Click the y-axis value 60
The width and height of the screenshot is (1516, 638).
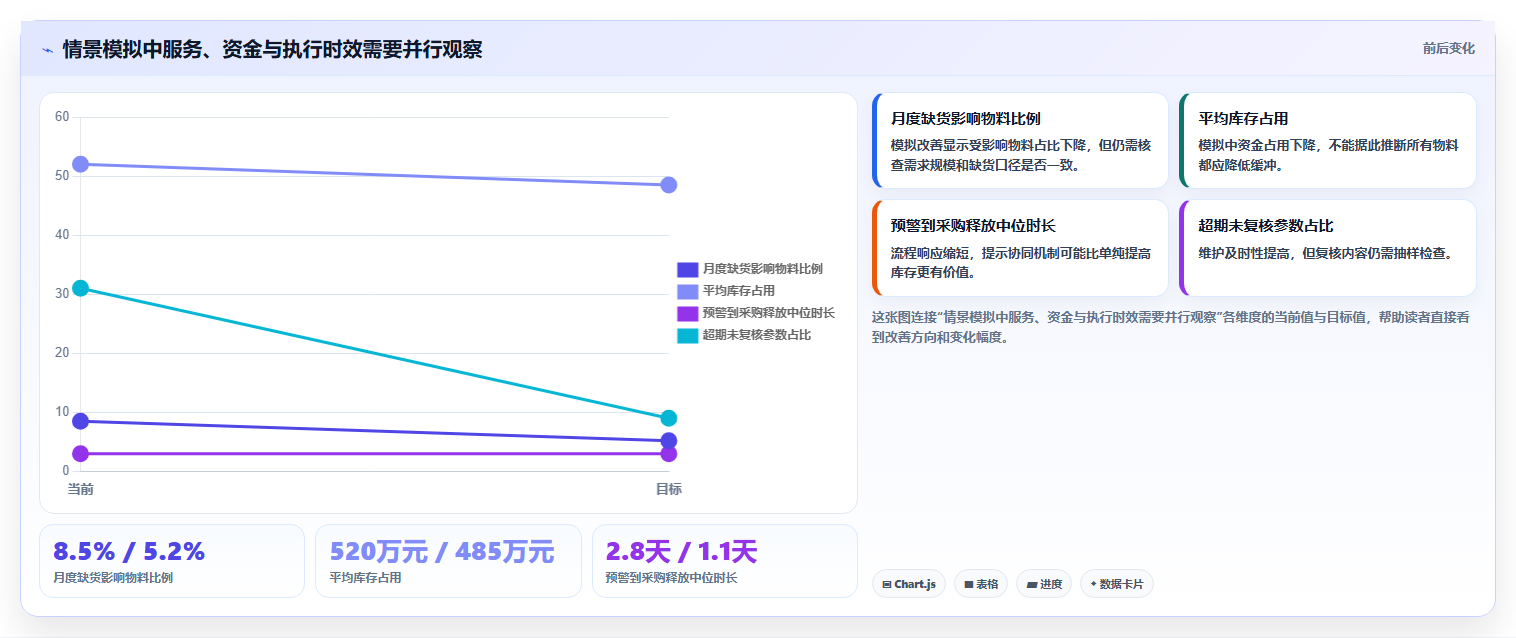(62, 117)
